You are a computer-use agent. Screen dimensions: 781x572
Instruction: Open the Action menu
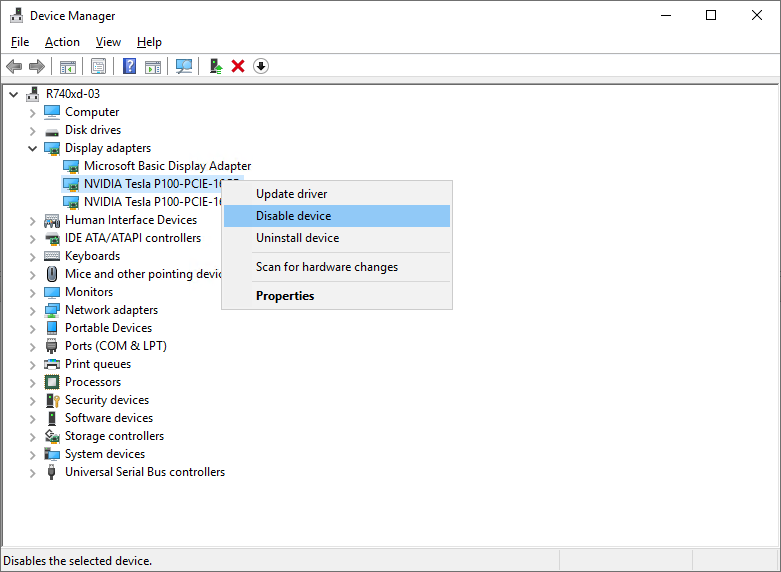pyautogui.click(x=62, y=42)
